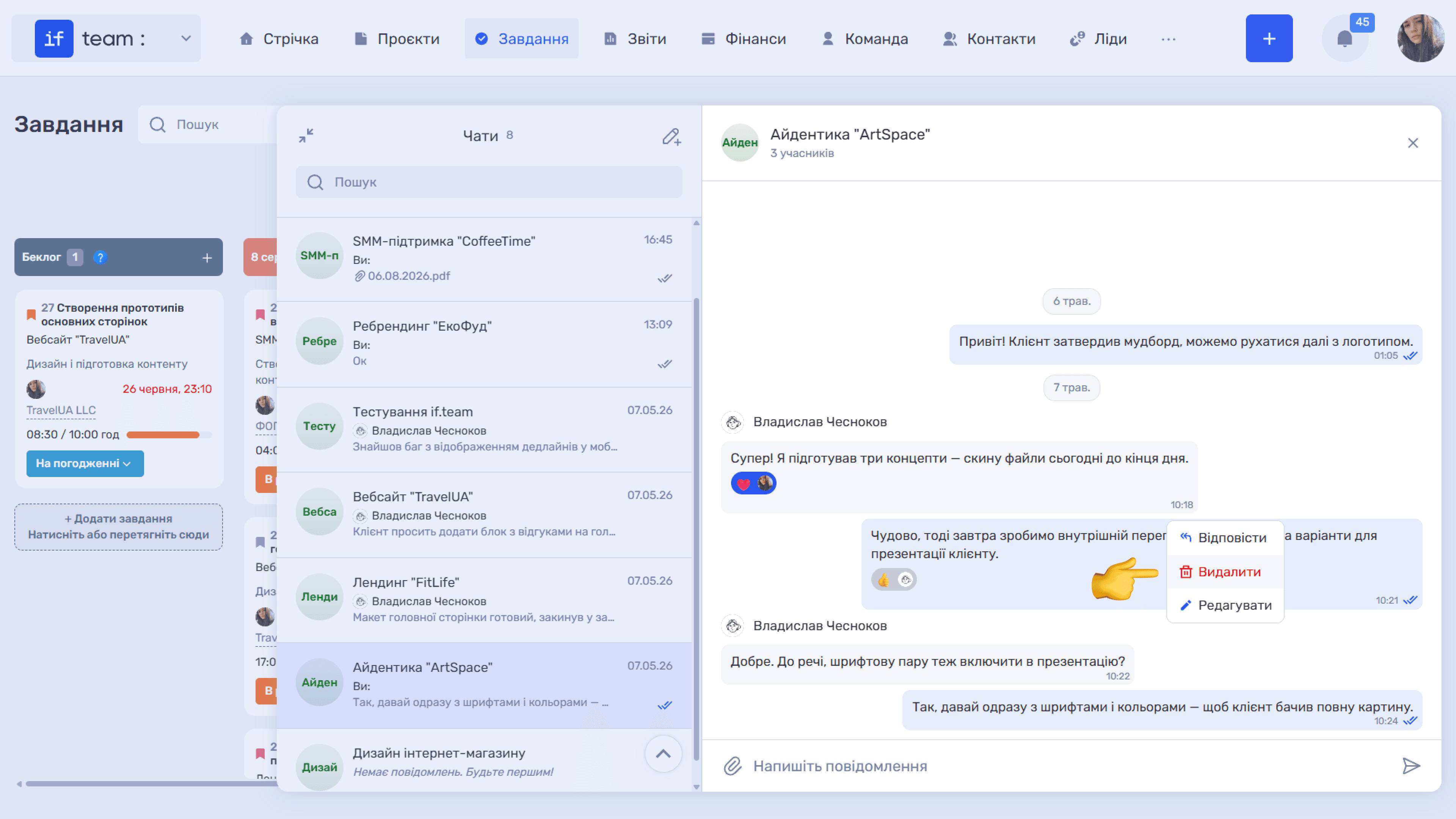
Task: Click the Ребре chat avatar
Action: [x=319, y=341]
